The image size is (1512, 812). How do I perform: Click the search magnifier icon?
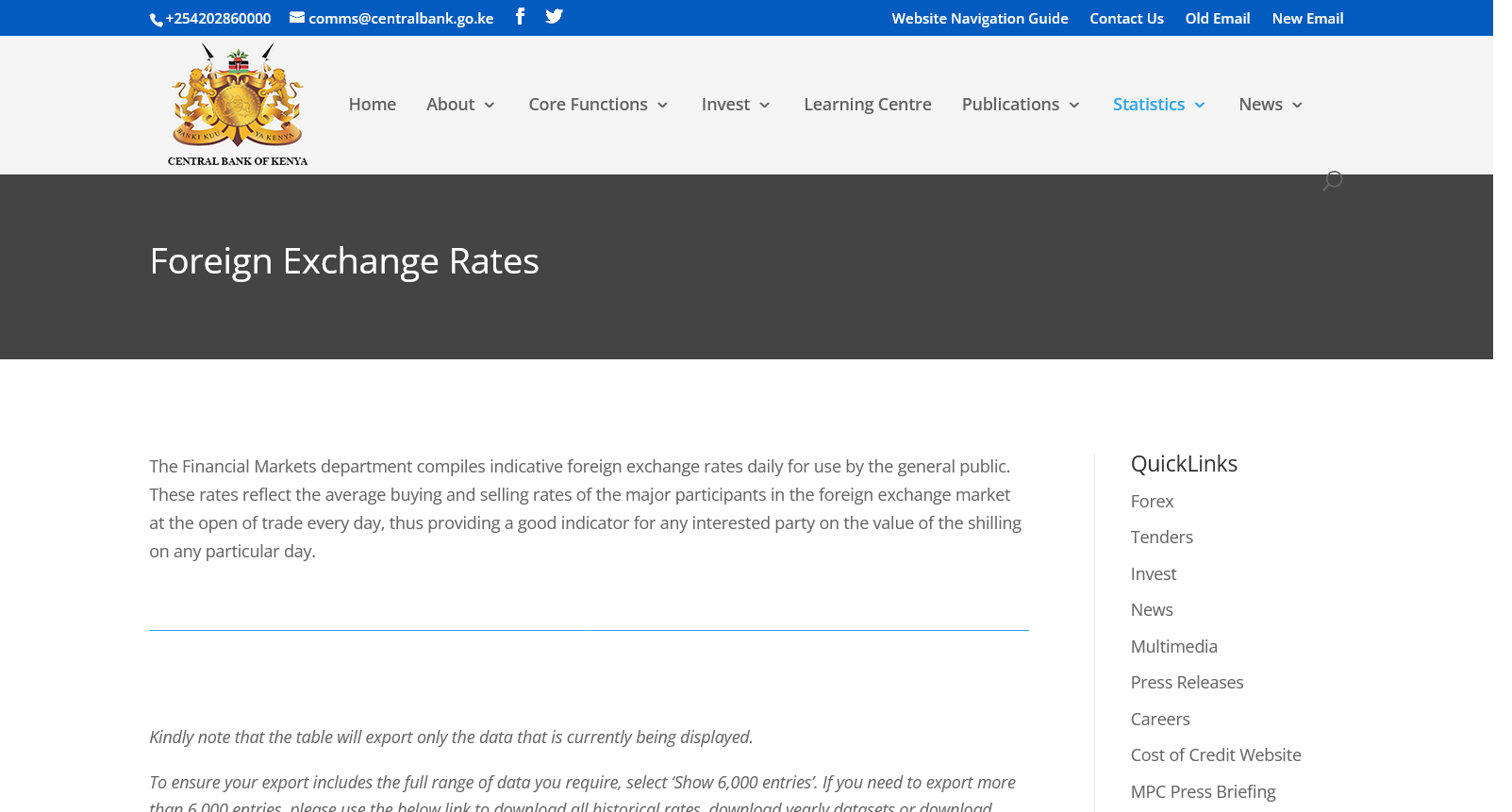(1332, 180)
